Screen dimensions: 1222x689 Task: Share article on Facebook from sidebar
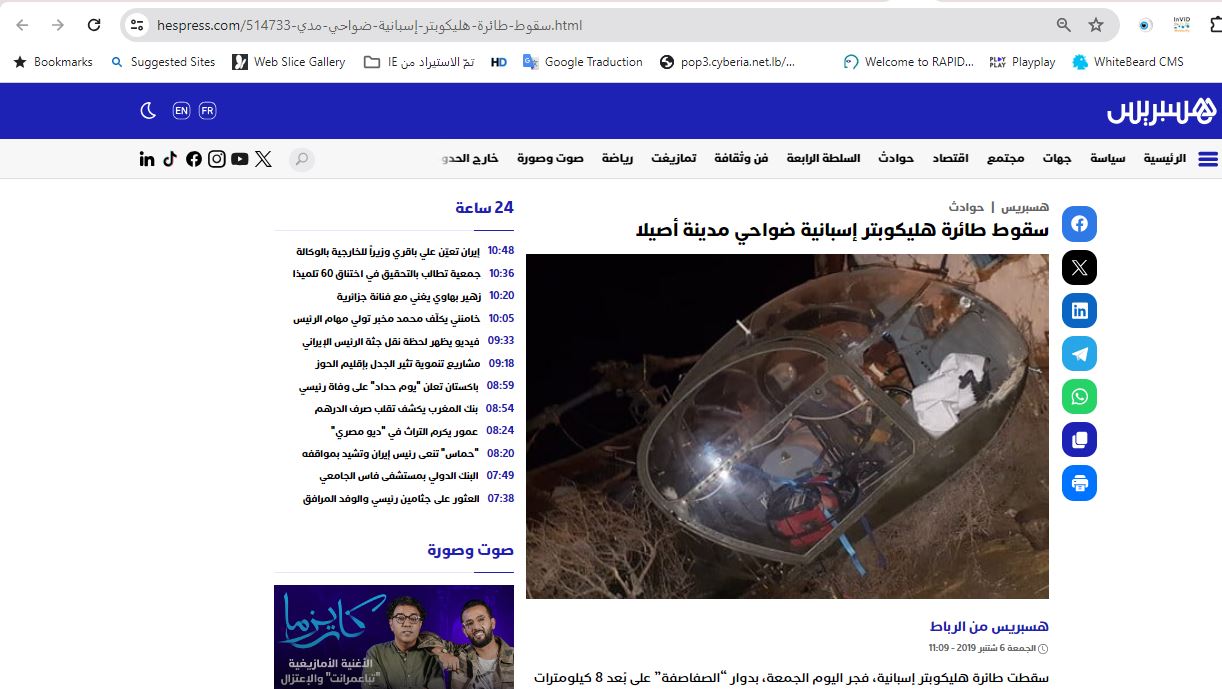point(1079,224)
